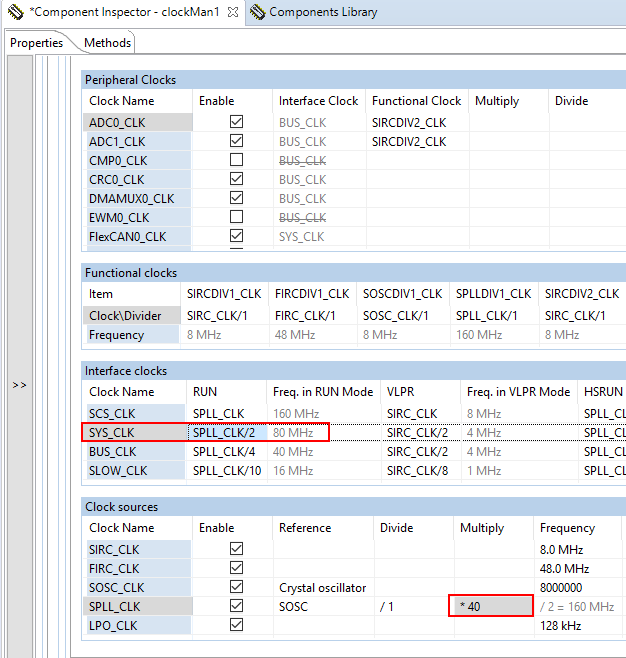
Task: Toggle the CRC0_CLK enable checkbox
Action: (x=236, y=179)
